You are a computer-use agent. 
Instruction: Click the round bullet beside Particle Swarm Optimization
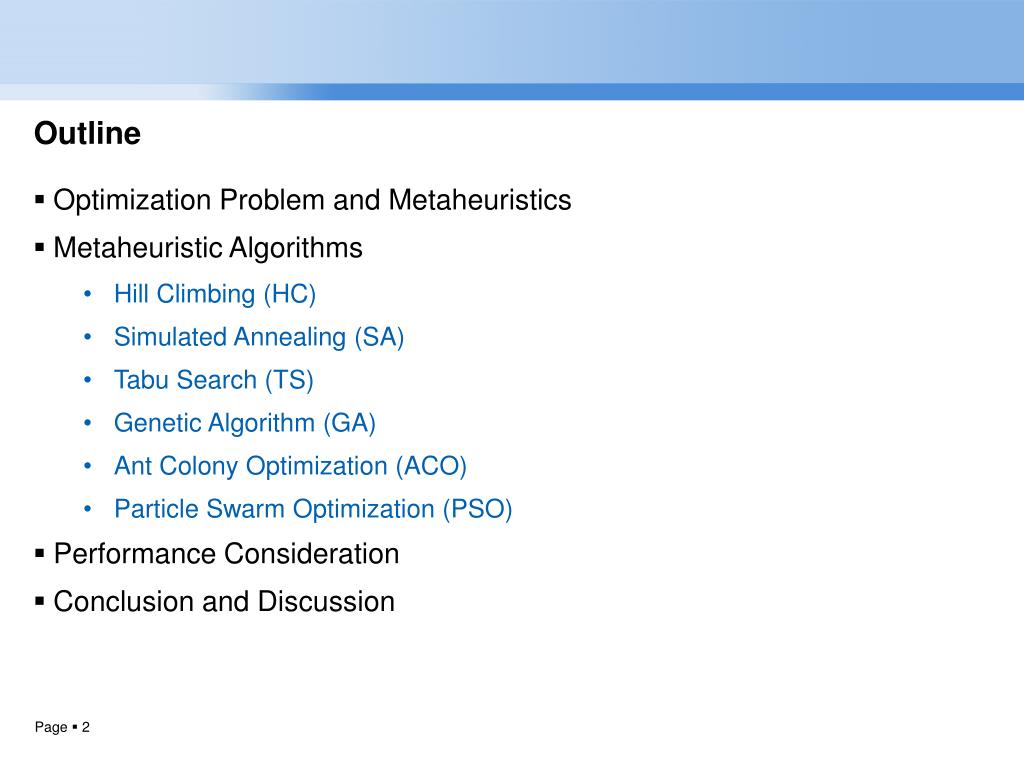point(88,509)
